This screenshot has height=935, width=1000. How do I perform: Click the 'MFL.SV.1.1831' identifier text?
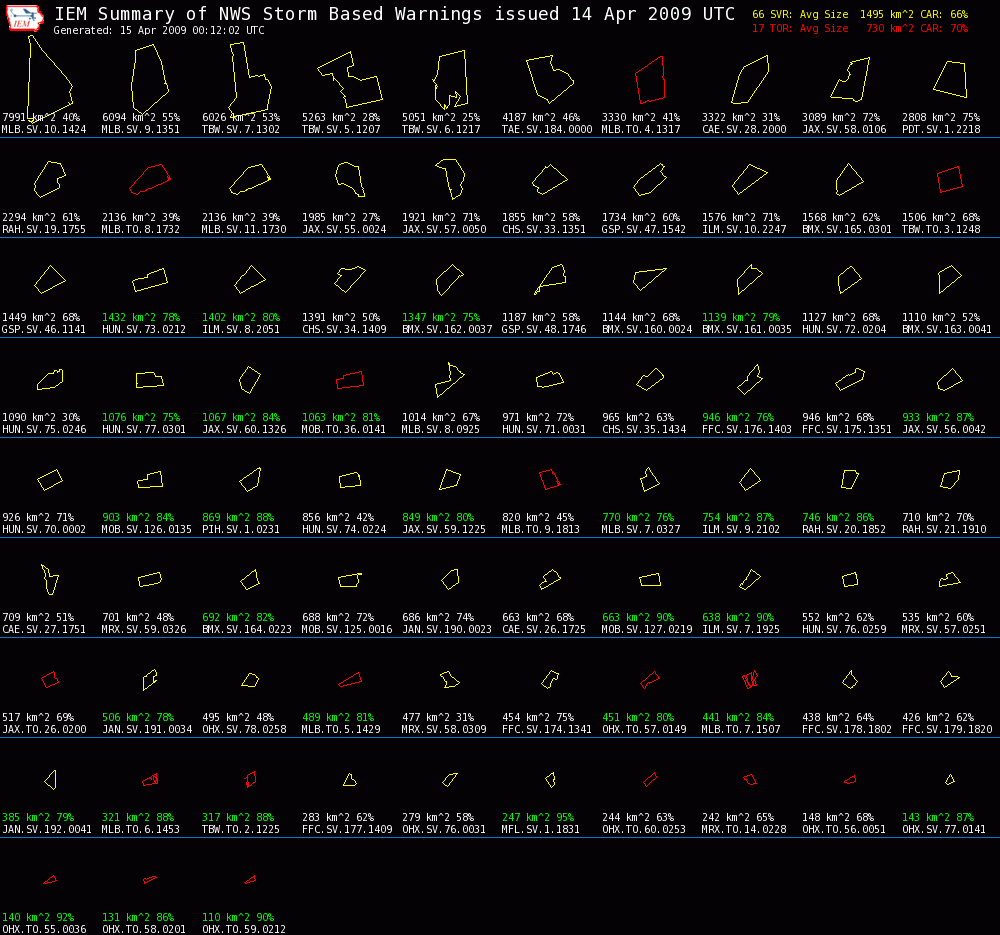click(x=541, y=830)
